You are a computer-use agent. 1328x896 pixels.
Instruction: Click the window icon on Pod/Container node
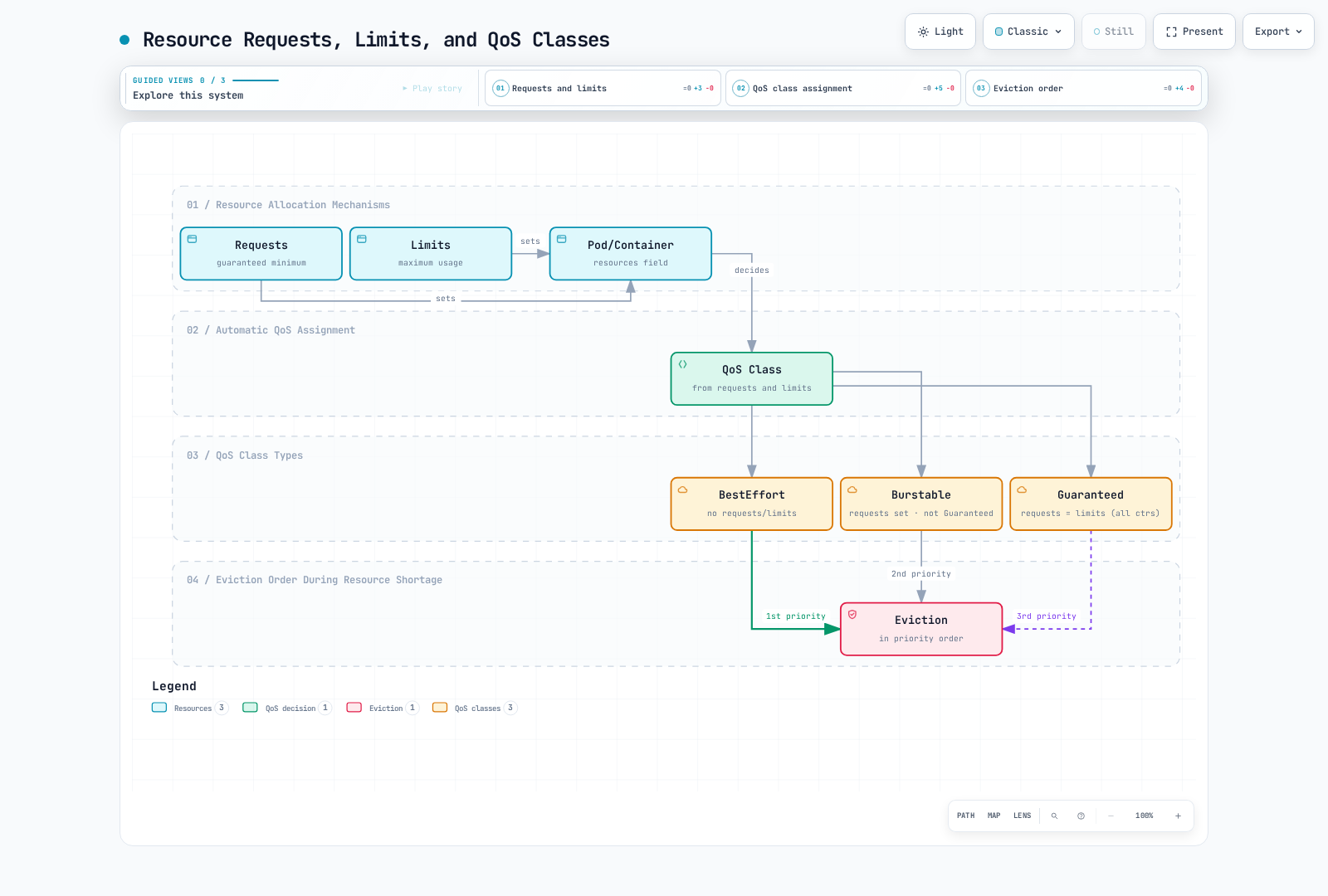tap(562, 239)
